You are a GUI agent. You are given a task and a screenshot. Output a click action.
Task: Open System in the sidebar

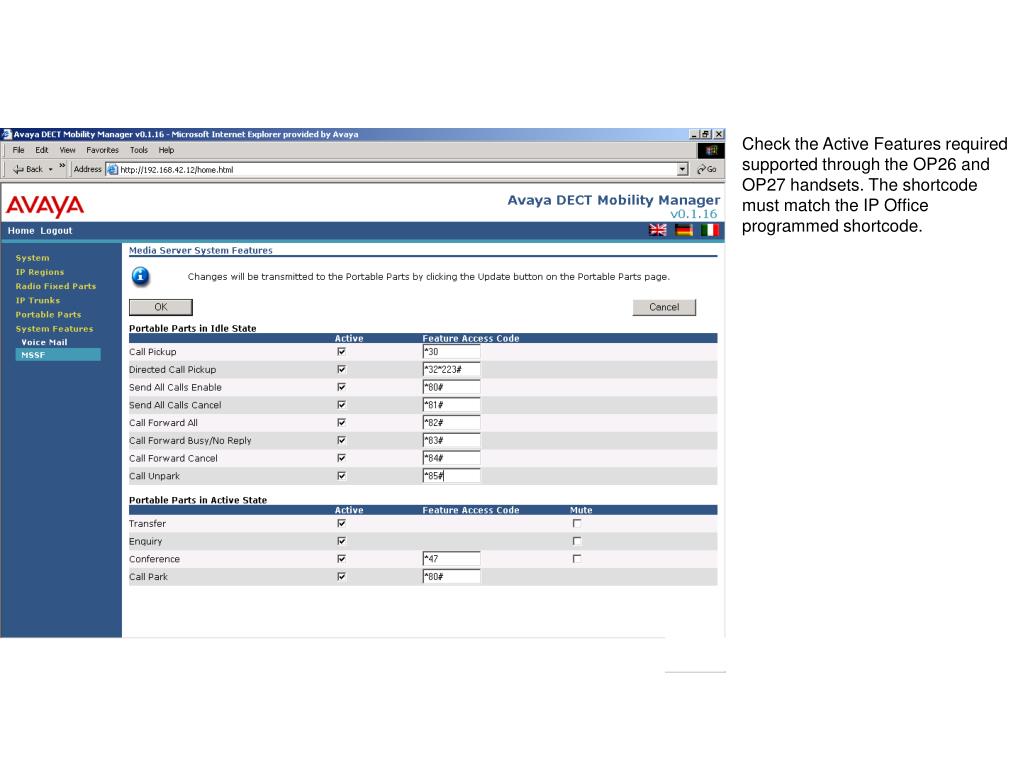coord(33,258)
